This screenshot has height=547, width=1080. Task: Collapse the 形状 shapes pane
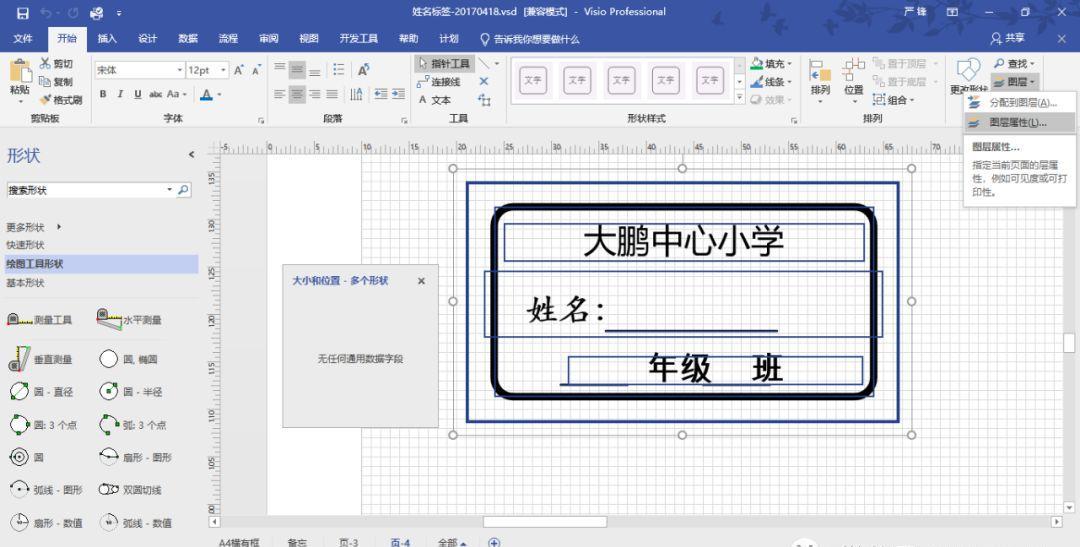tap(191, 155)
